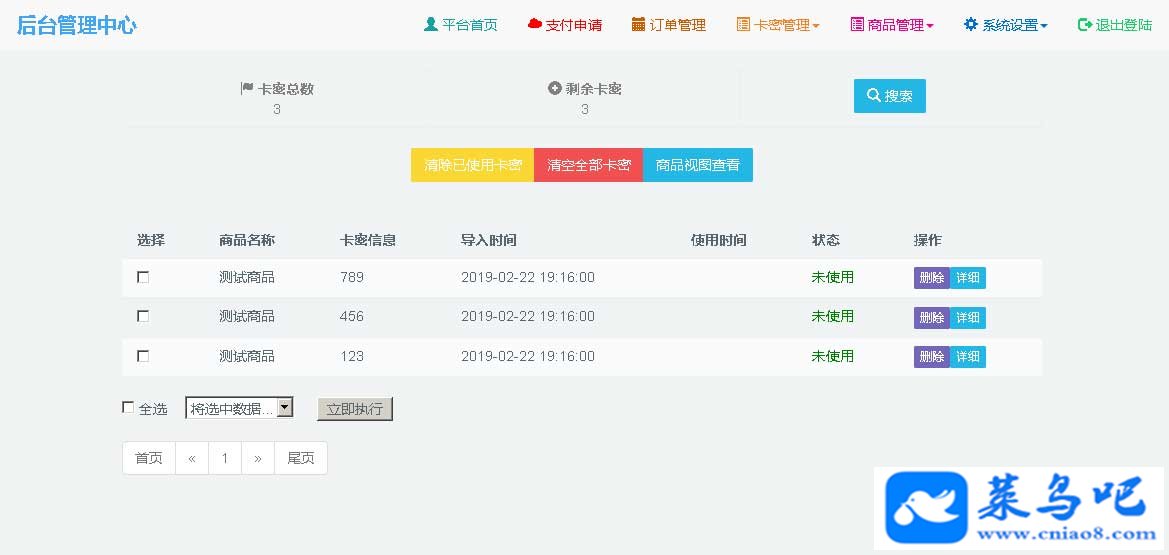This screenshot has width=1169, height=555.
Task: Click the red cloud icon for 支付申请
Action: point(534,24)
